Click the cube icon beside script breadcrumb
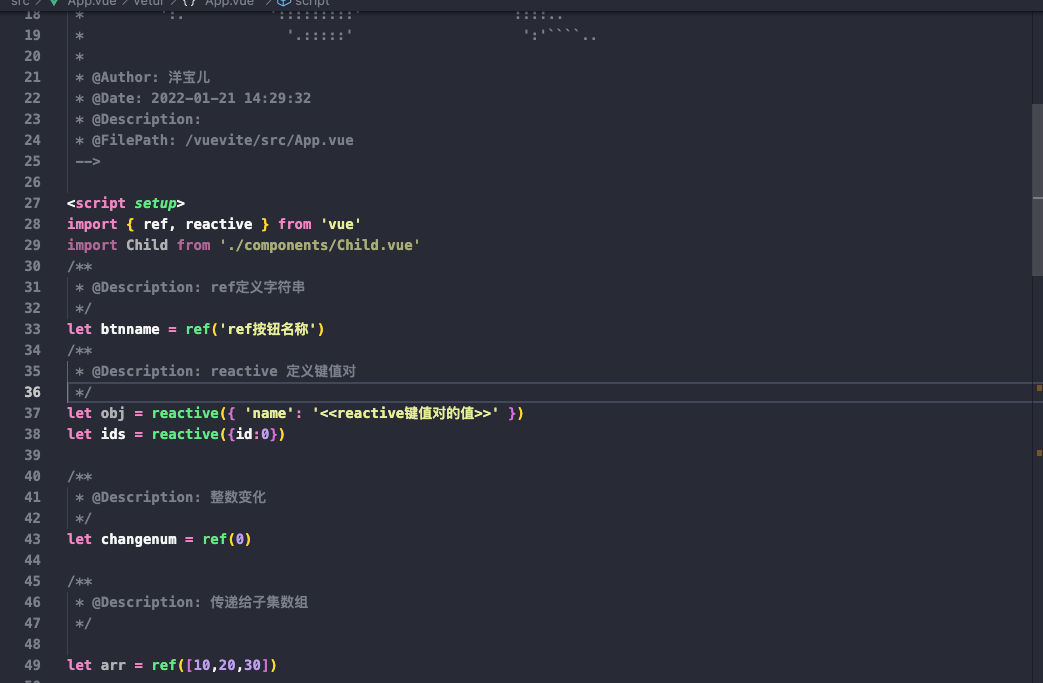1043x683 pixels. pyautogui.click(x=284, y=3)
